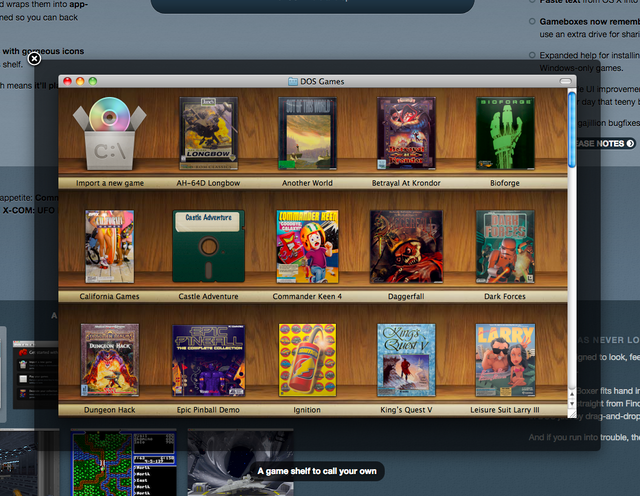This screenshot has width=640, height=496.
Task: Open the California Games box art
Action: point(109,247)
